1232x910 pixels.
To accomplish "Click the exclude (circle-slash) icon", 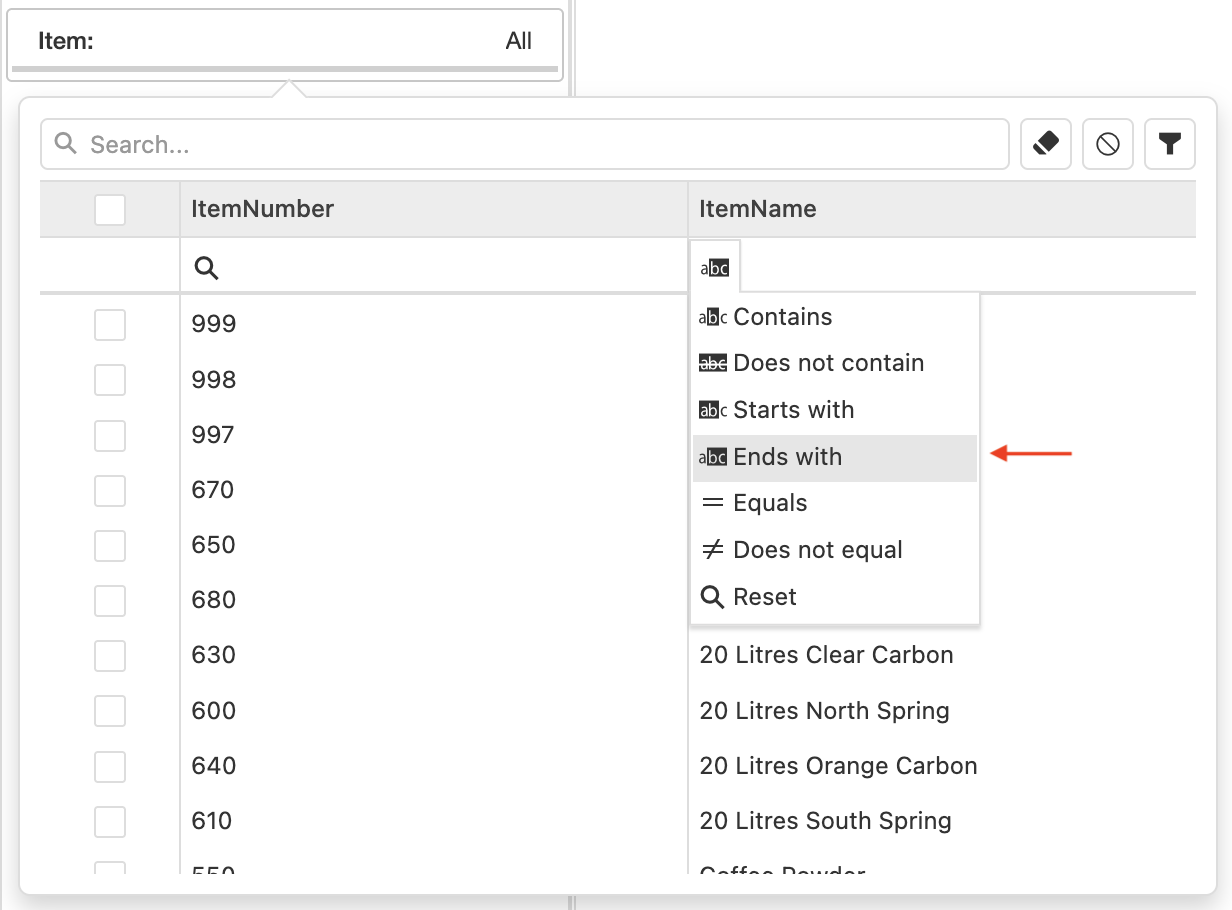I will tap(1108, 144).
